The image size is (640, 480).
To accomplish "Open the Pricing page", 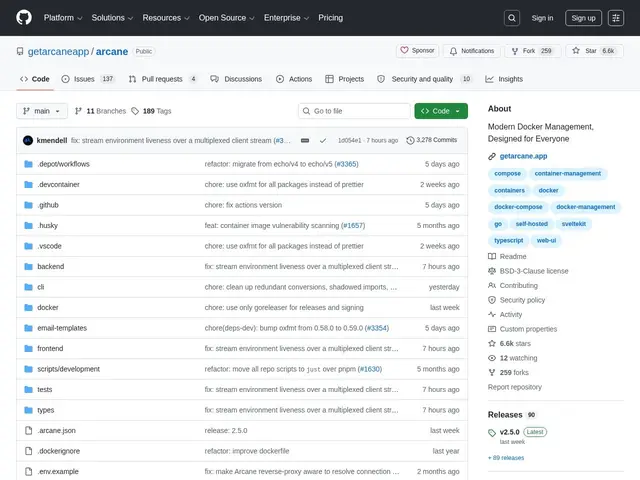I will point(331,18).
